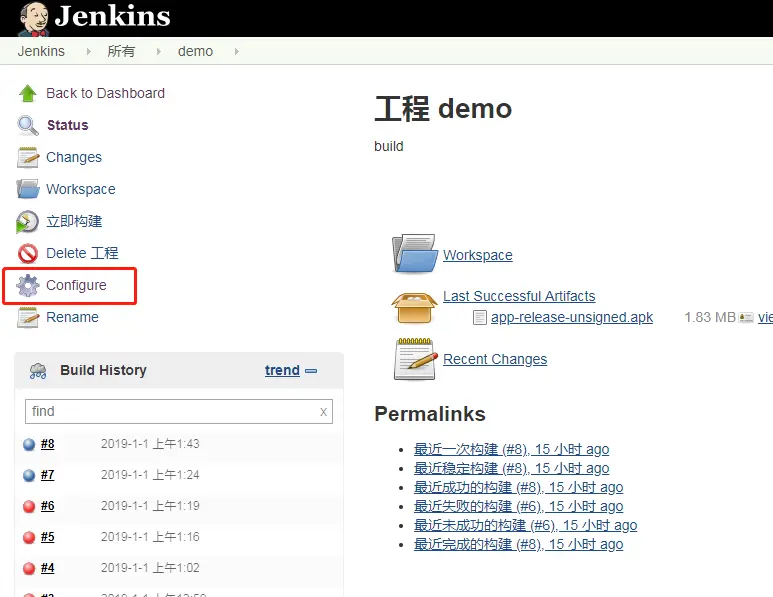Click the red status ball for build #5
This screenshot has width=773, height=597.
[29, 538]
